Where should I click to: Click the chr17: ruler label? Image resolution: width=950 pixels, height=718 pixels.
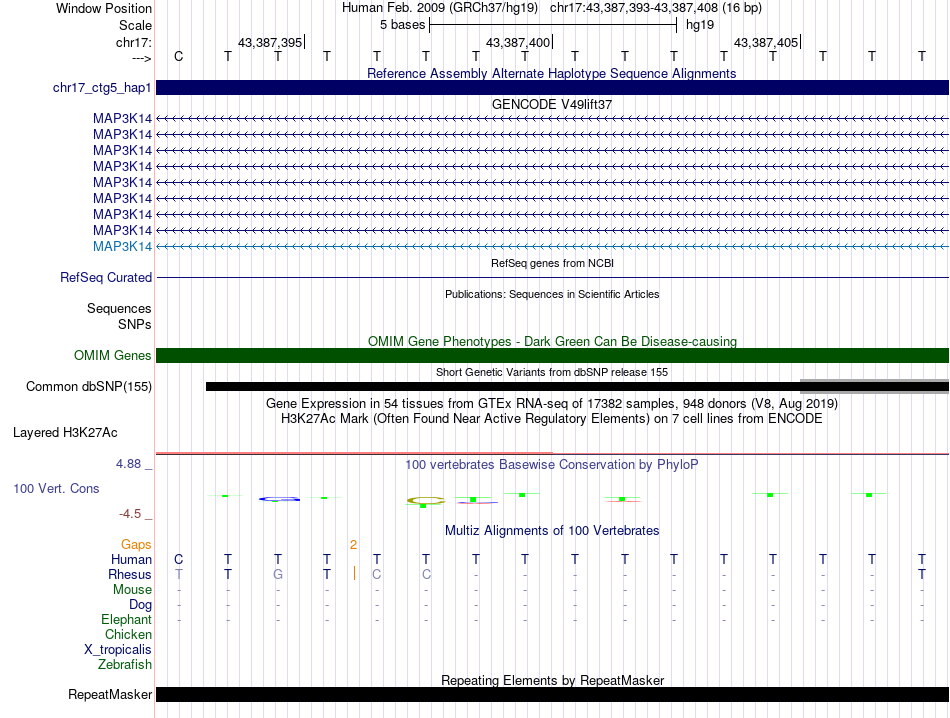(x=133, y=42)
